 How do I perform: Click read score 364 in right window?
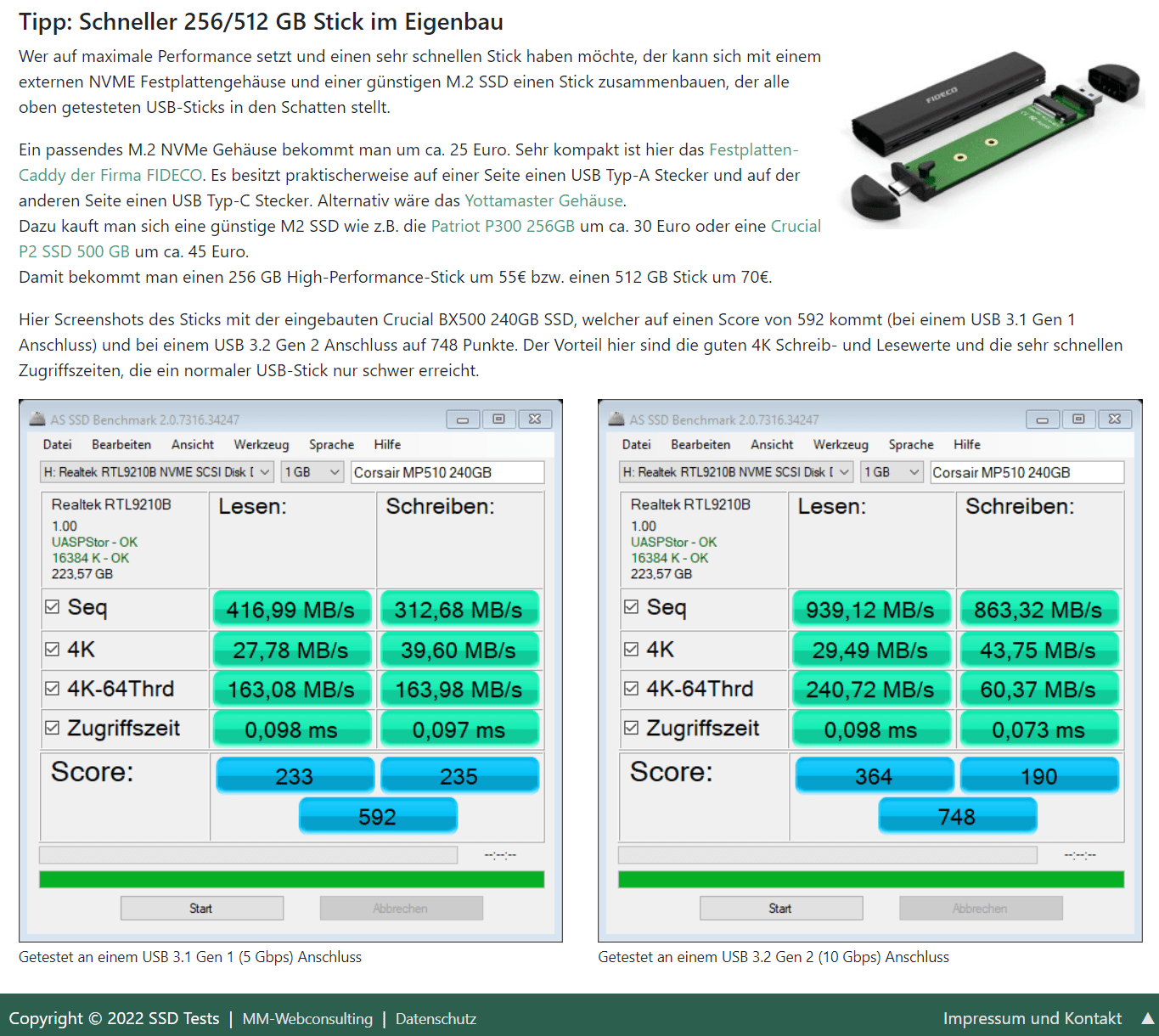874,775
